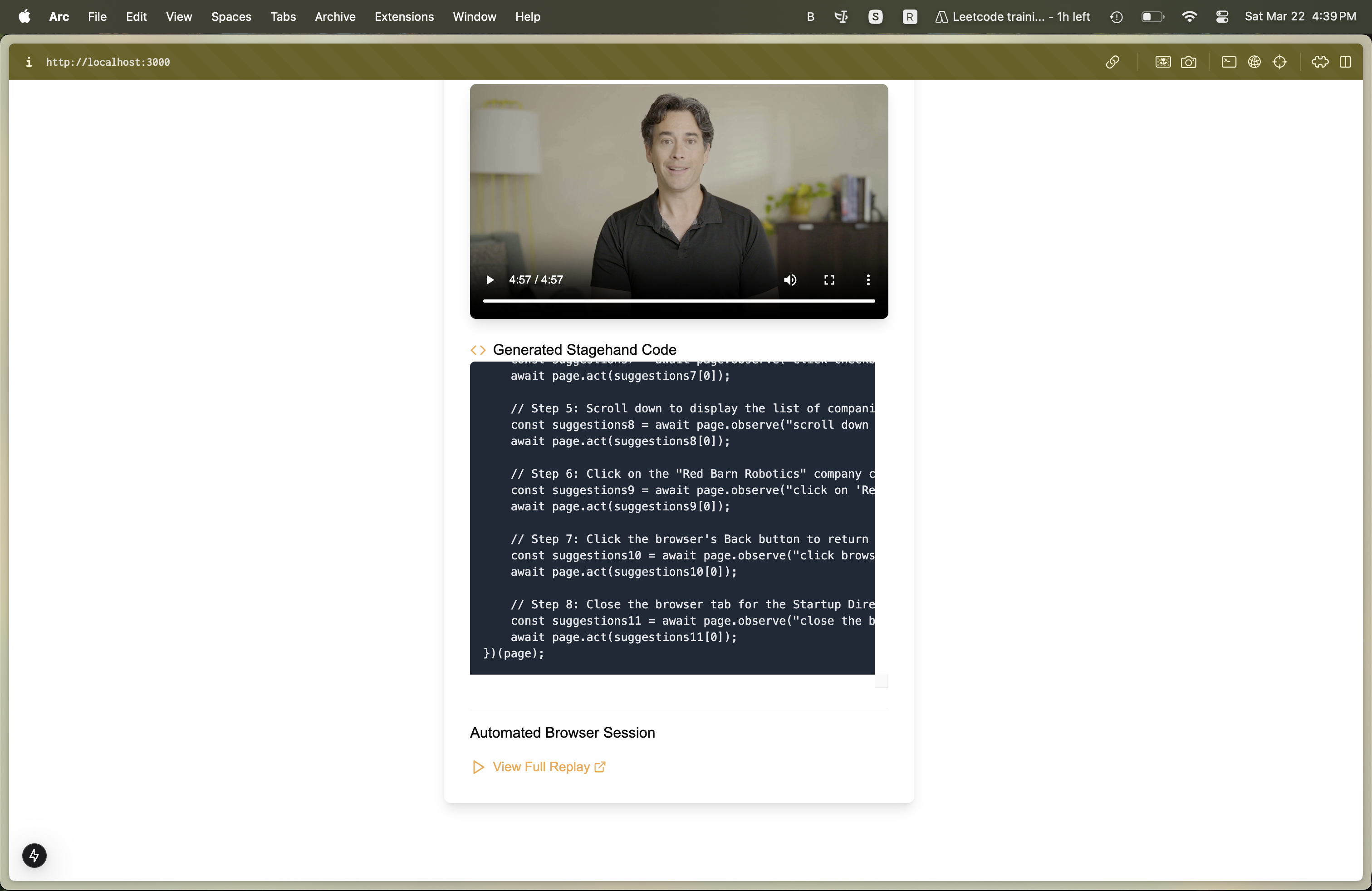Screen dimensions: 1372x891
Task: Open the Spaces menu
Action: pos(230,17)
